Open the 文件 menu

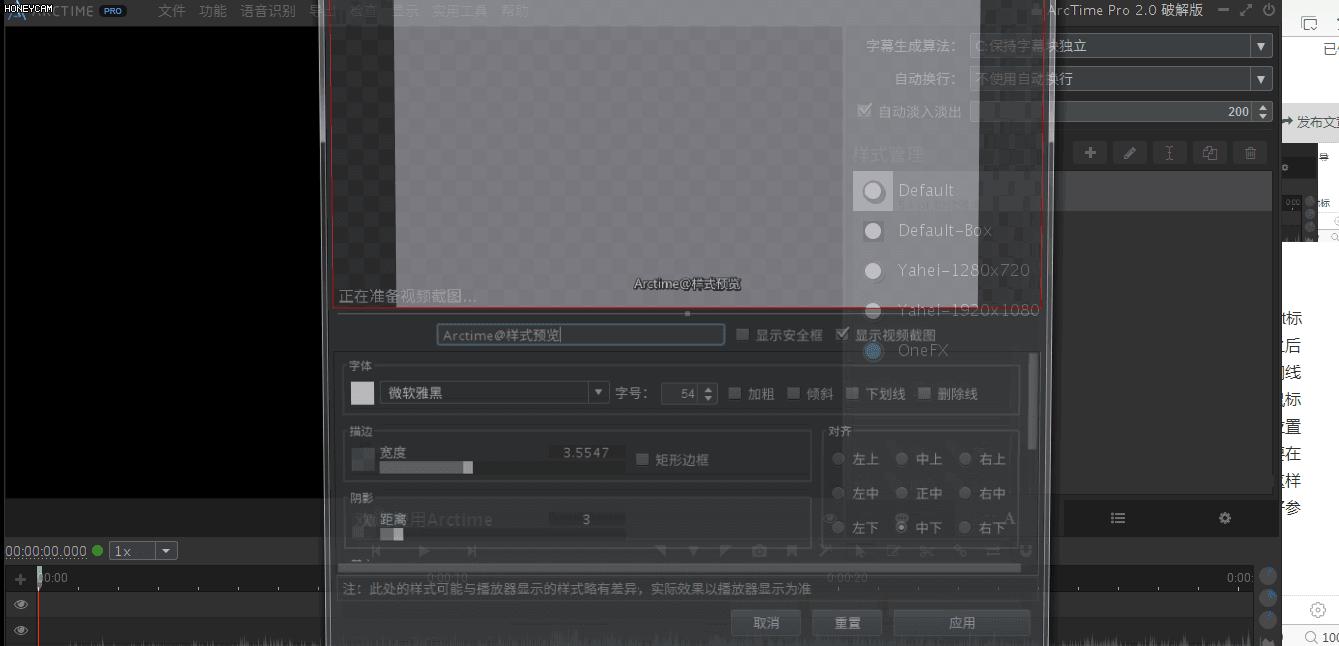(x=170, y=11)
